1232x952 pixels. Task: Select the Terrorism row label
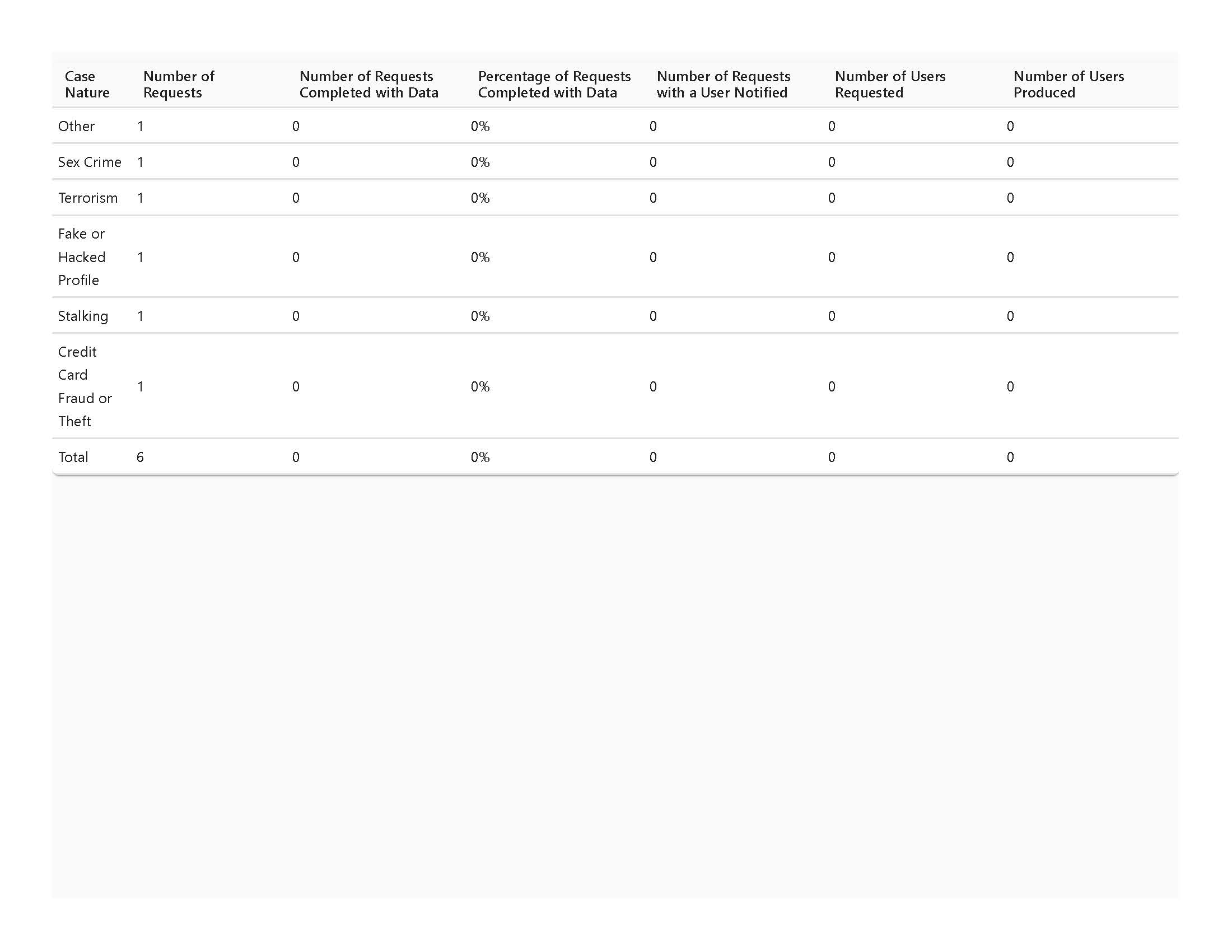88,198
